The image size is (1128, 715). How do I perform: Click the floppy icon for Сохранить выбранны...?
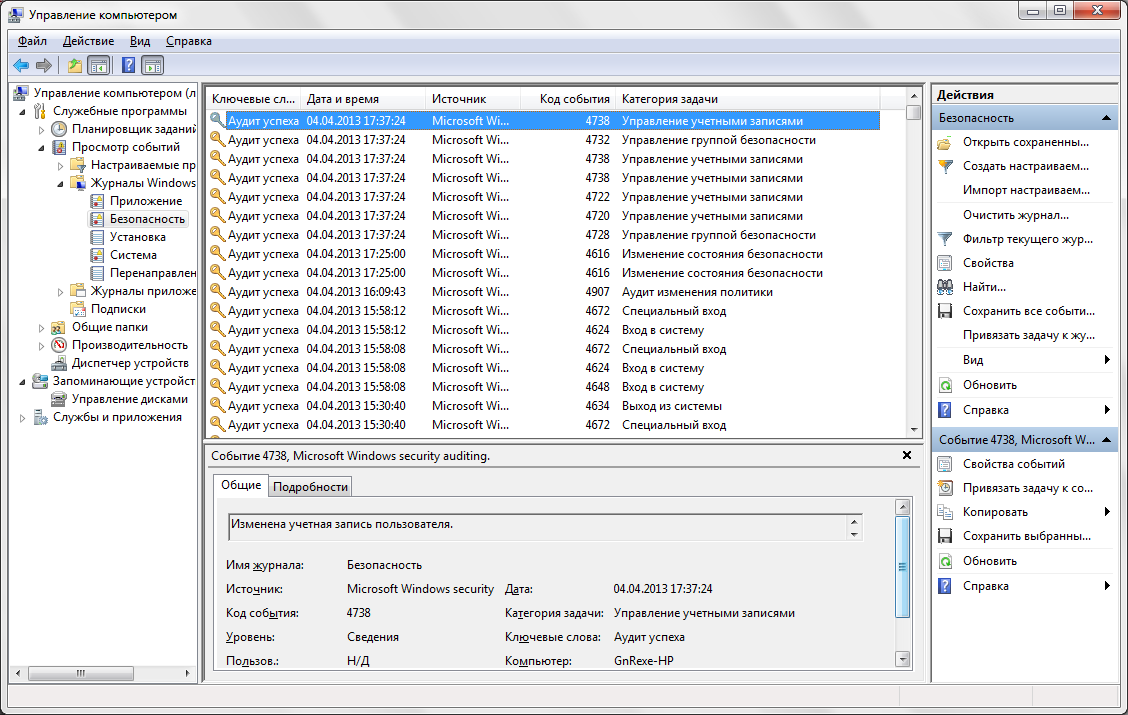(945, 536)
